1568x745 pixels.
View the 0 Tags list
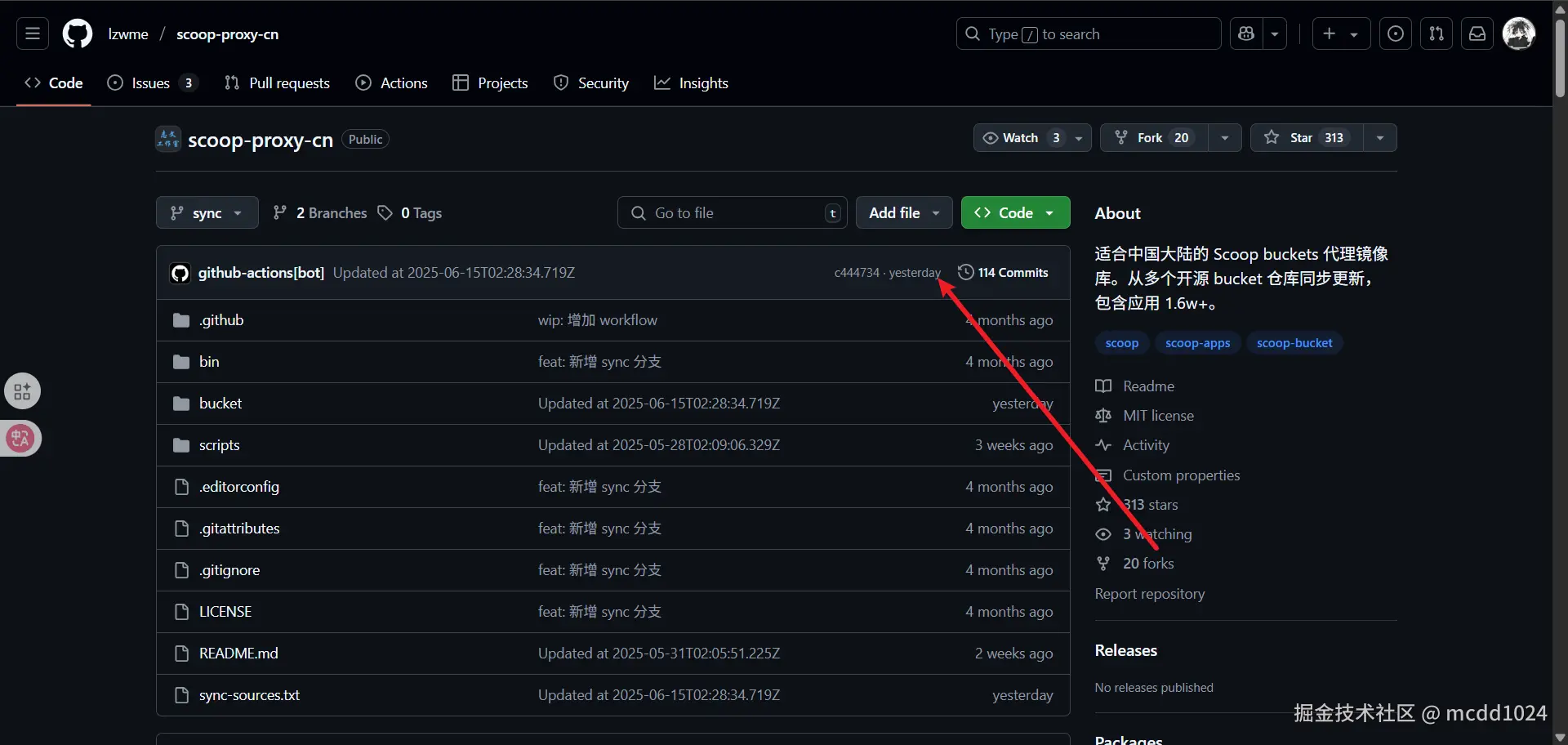click(x=410, y=212)
